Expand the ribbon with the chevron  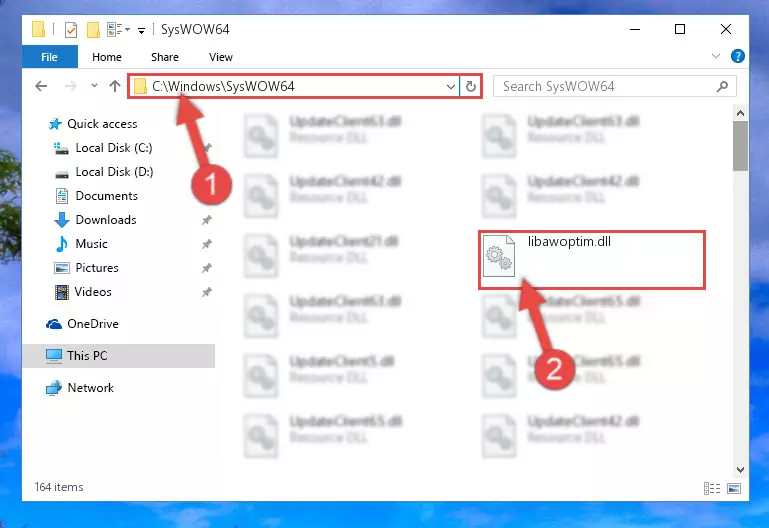716,56
